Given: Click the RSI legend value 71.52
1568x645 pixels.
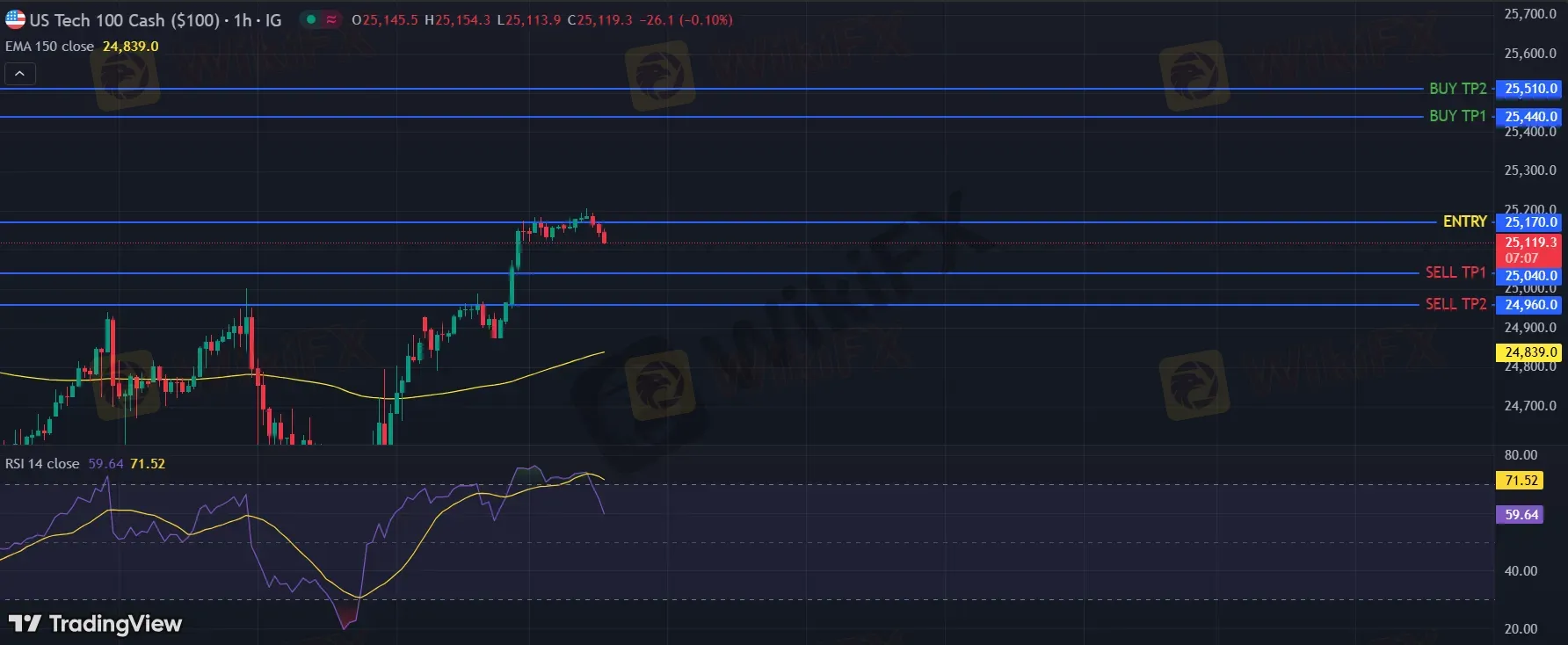Looking at the screenshot, I should 148,464.
